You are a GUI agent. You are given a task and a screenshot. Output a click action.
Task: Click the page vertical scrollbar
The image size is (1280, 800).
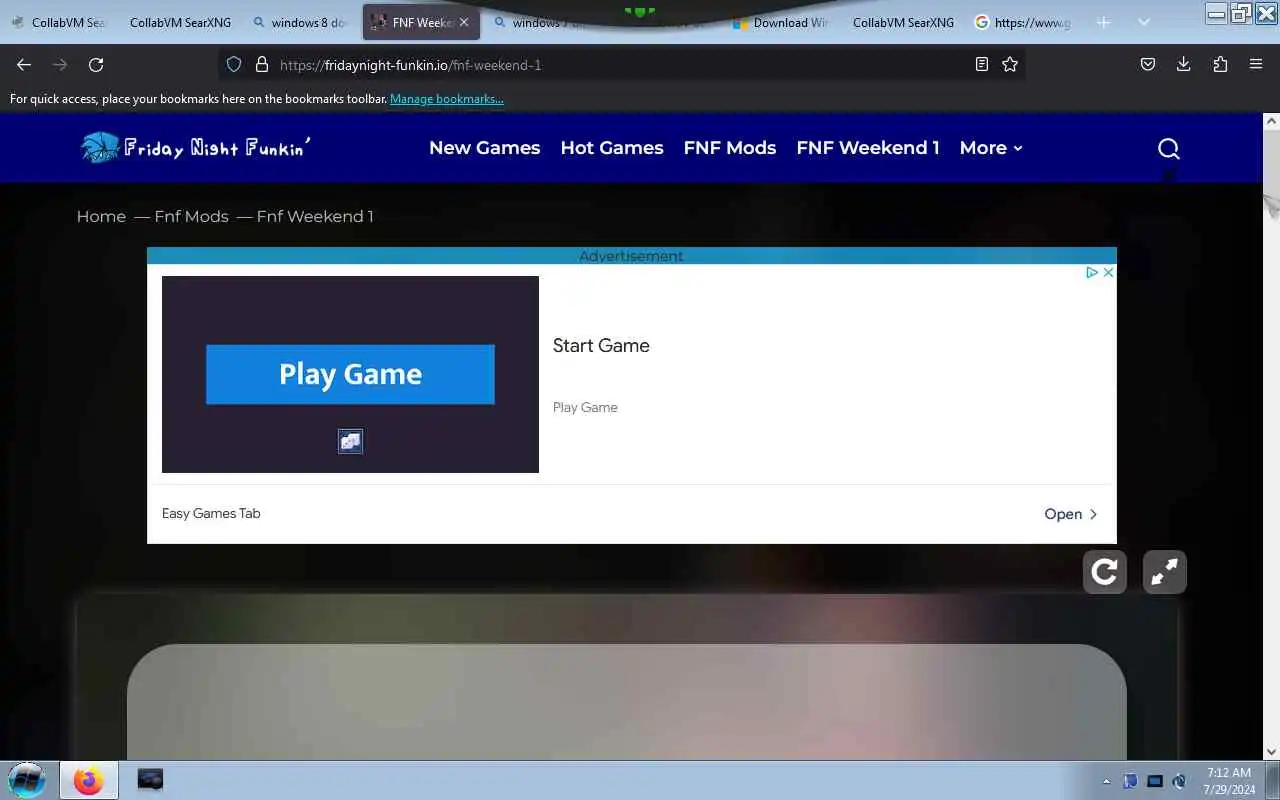(1272, 435)
